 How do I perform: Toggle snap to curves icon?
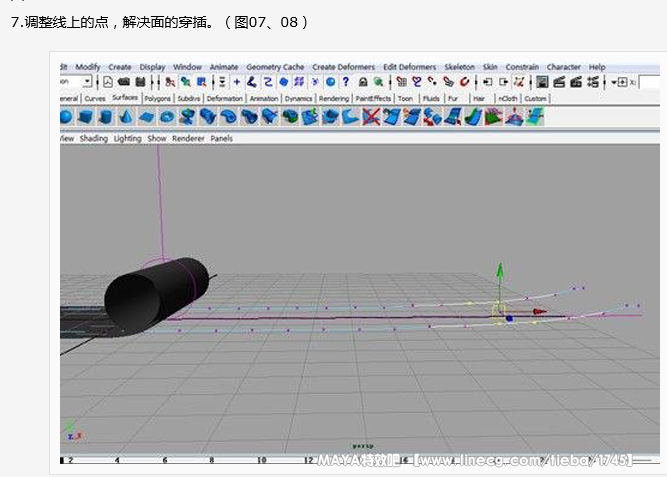416,82
